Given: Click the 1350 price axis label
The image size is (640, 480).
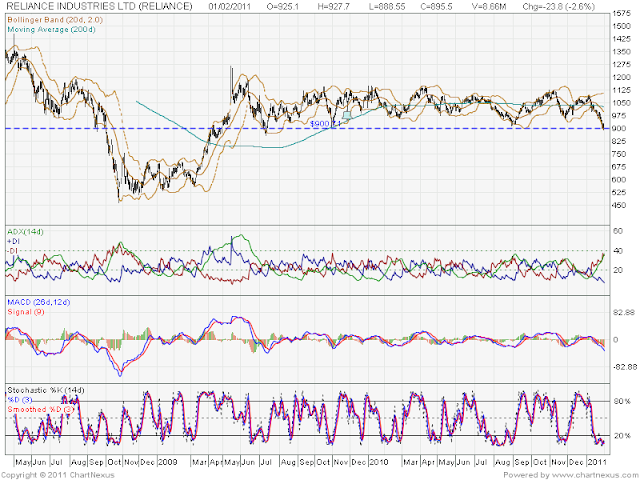Looking at the screenshot, I should [621, 52].
